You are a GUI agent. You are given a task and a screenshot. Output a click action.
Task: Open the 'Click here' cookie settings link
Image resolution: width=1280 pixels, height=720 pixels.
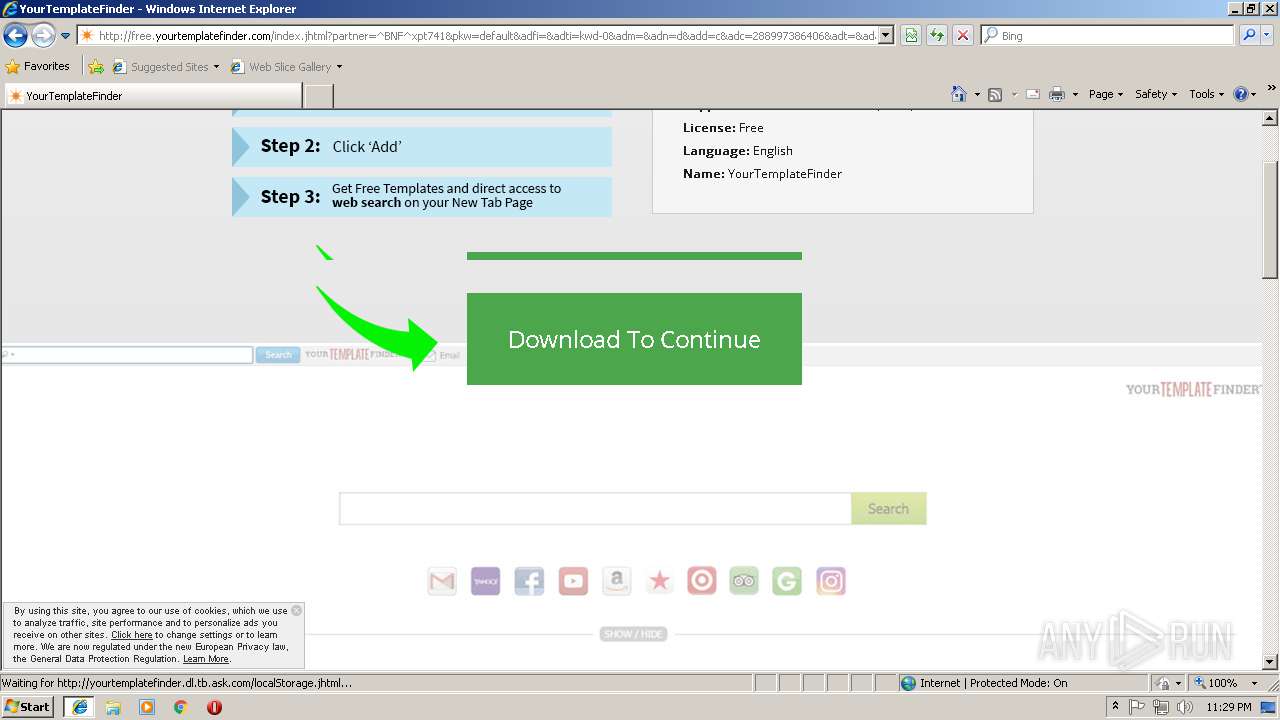point(132,635)
